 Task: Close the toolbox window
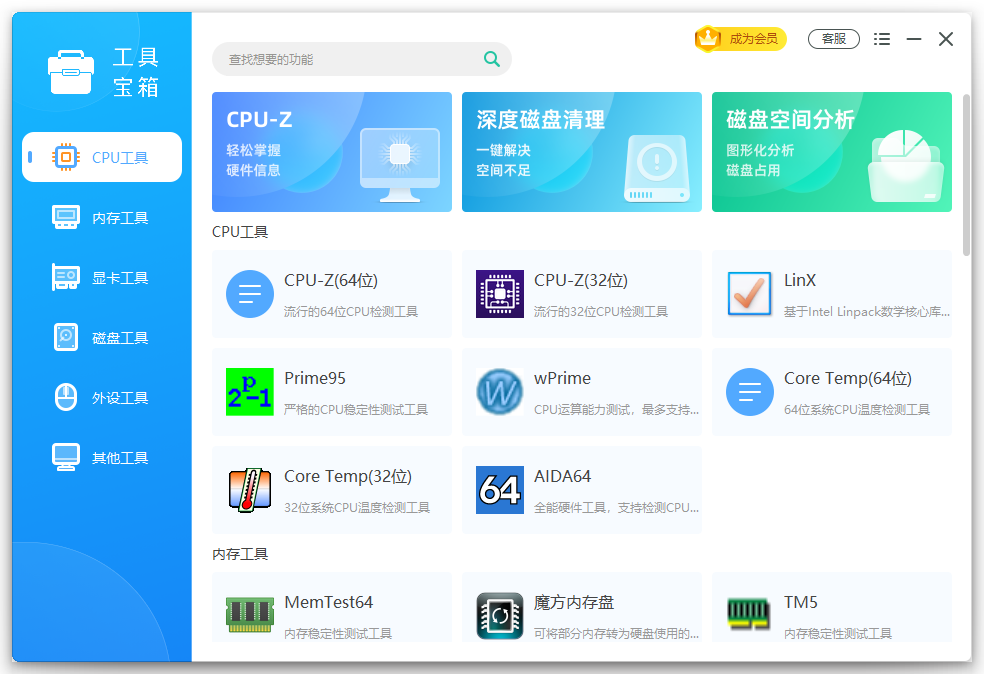(x=946, y=39)
